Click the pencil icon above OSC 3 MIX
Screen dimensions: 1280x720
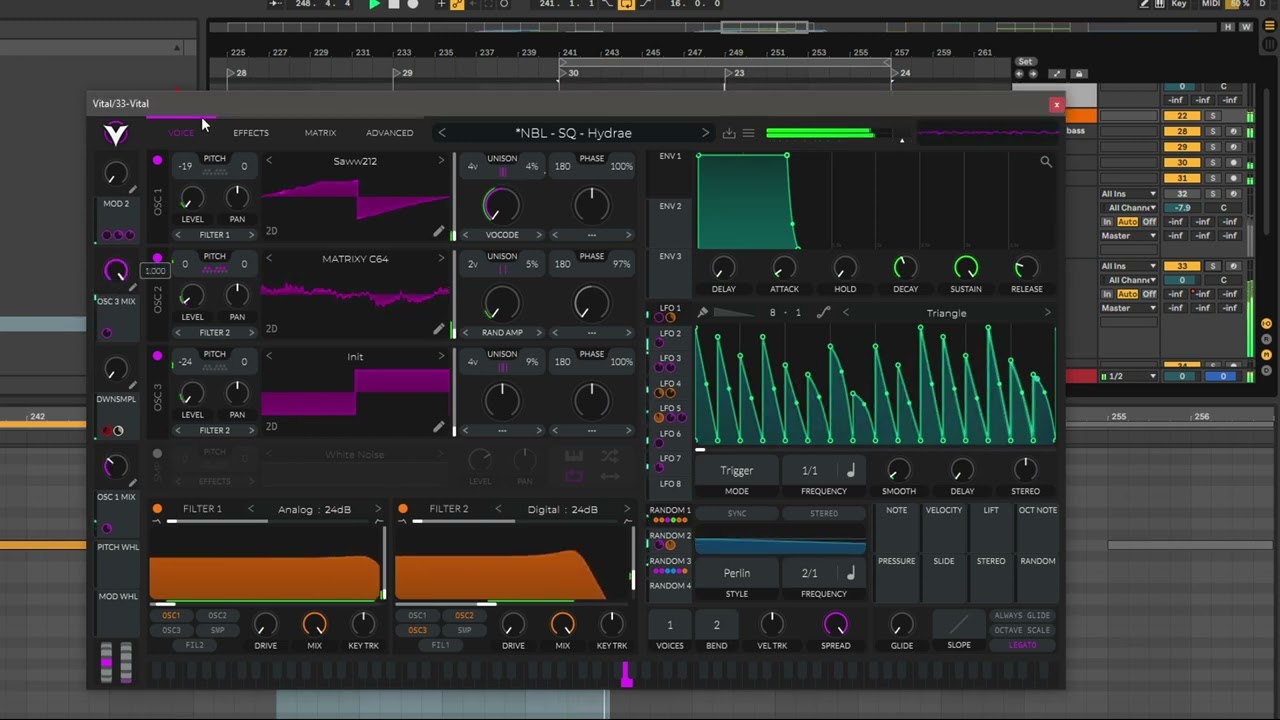click(133, 288)
